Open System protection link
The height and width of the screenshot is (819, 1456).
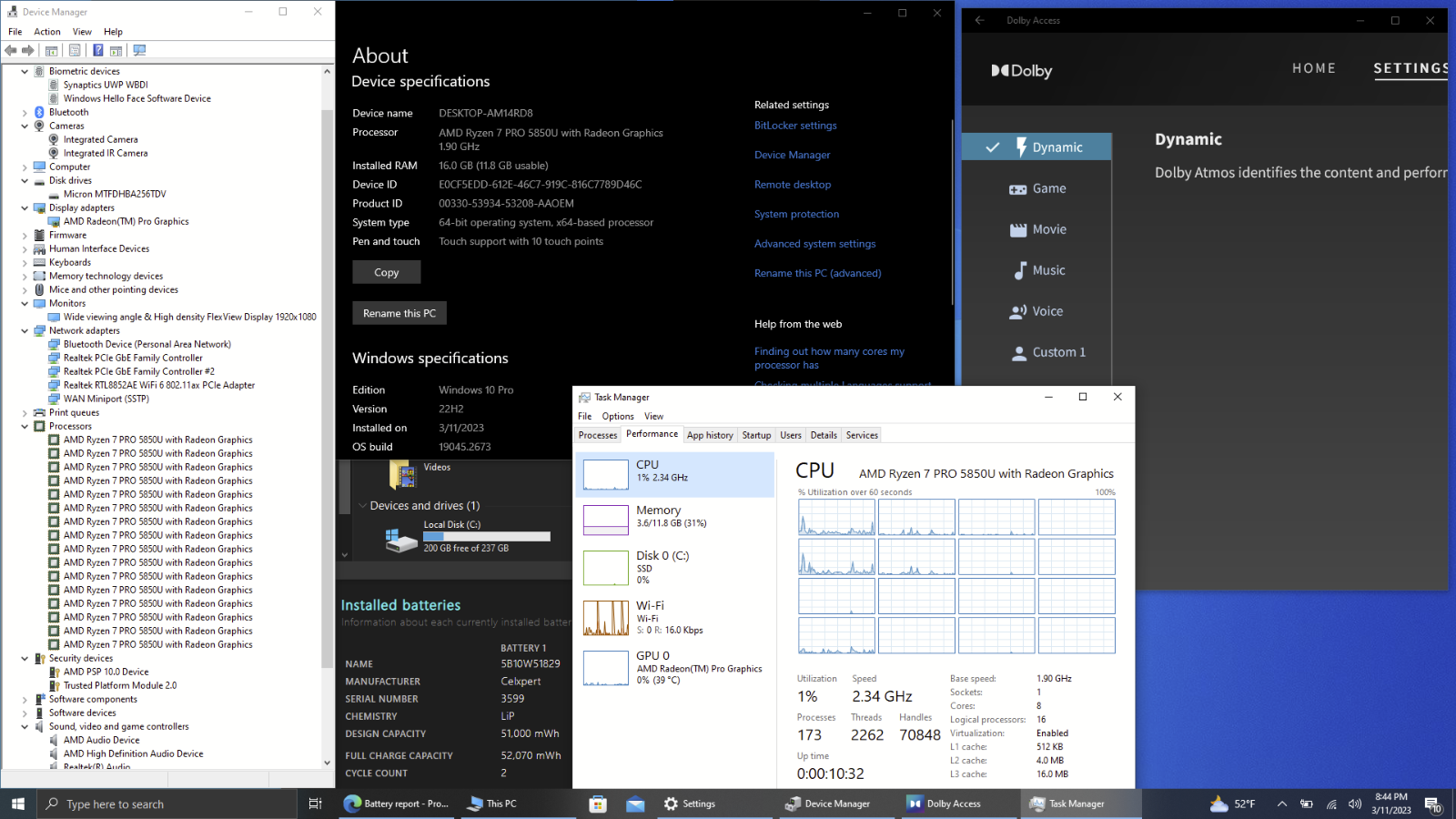pyautogui.click(x=797, y=215)
